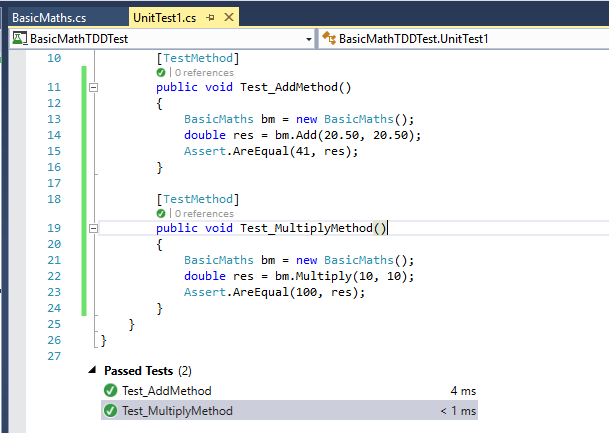
Task: Click the first [TestMethod] attribute on line 10
Action: (198, 58)
